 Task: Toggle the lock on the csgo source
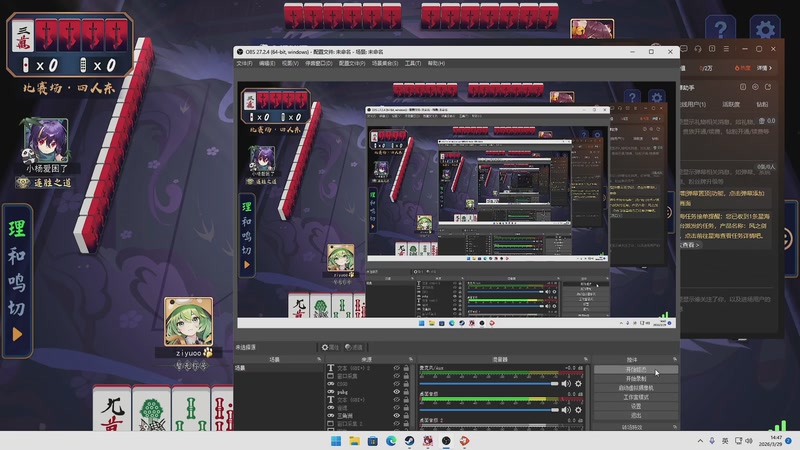407,384
